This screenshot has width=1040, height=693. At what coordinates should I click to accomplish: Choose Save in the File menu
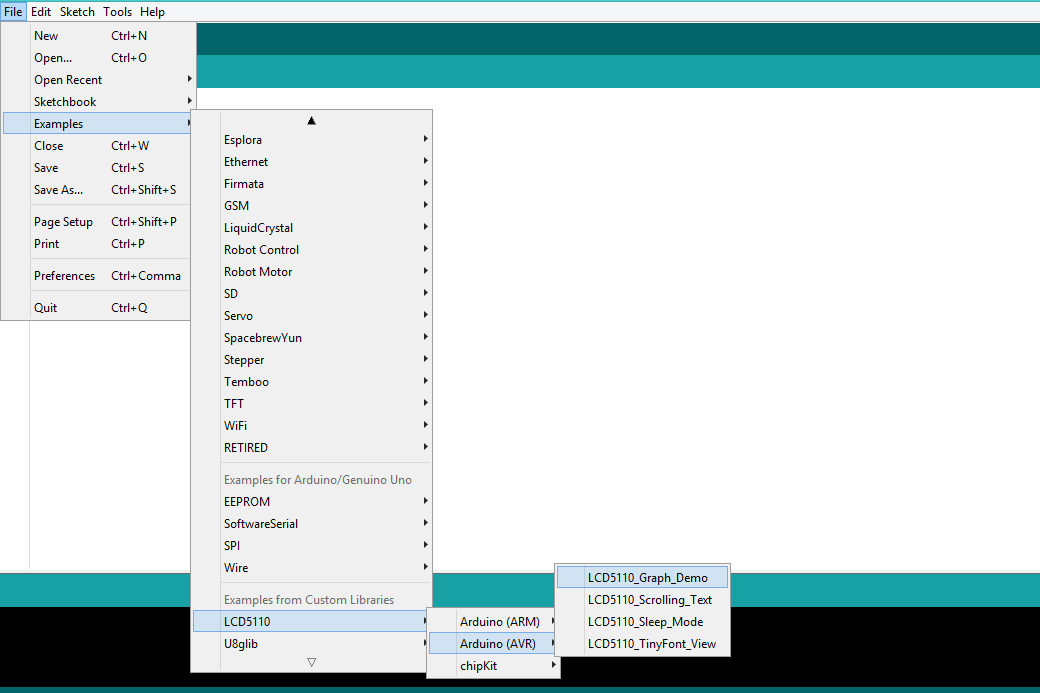[99, 168]
